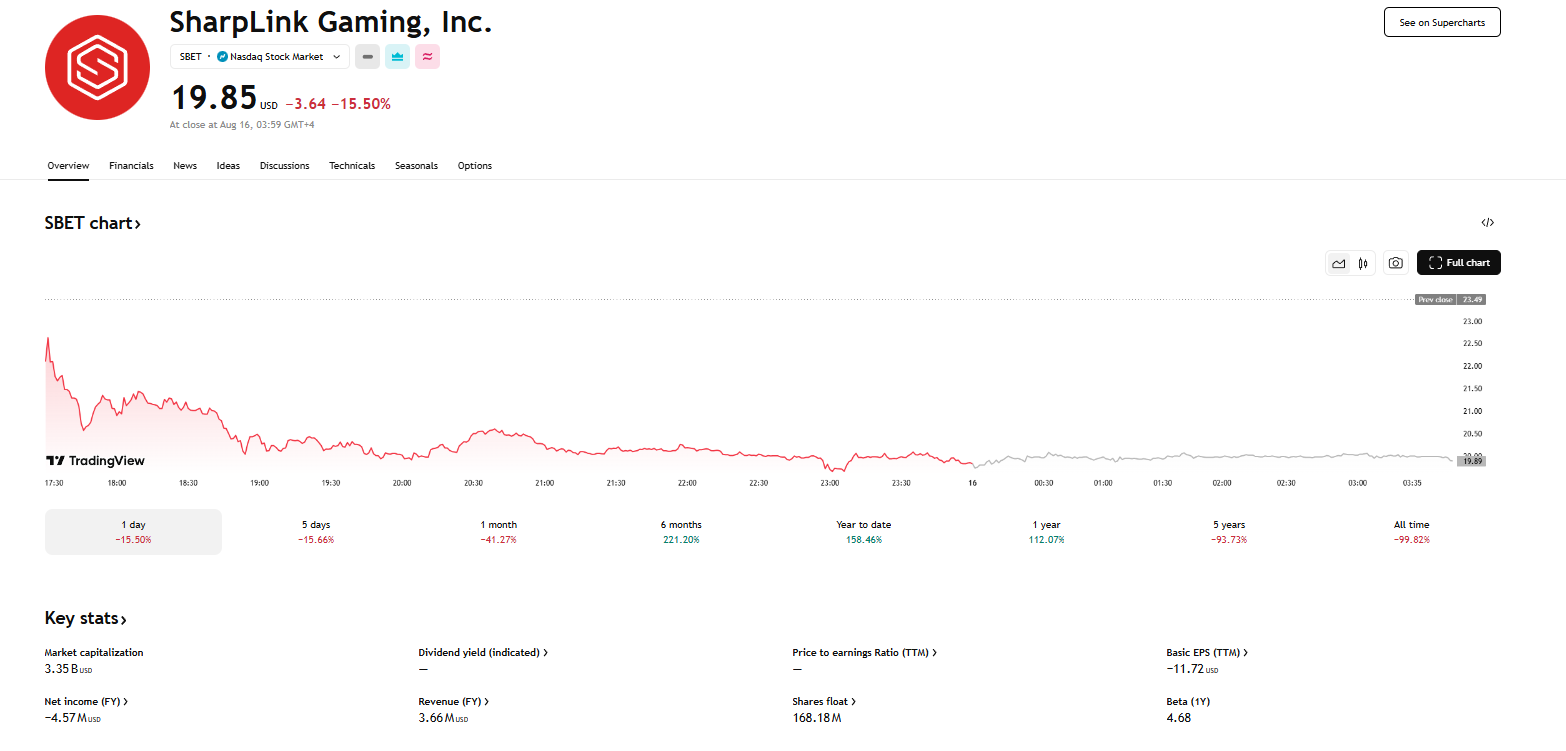The height and width of the screenshot is (751, 1566).
Task: Open the Overview tab
Action: tap(68, 166)
